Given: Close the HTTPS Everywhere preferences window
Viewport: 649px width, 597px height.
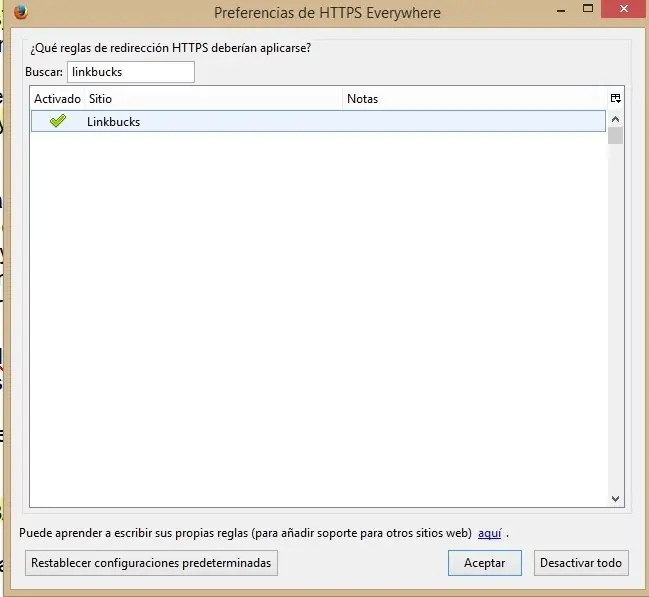Looking at the screenshot, I should click(x=624, y=9).
